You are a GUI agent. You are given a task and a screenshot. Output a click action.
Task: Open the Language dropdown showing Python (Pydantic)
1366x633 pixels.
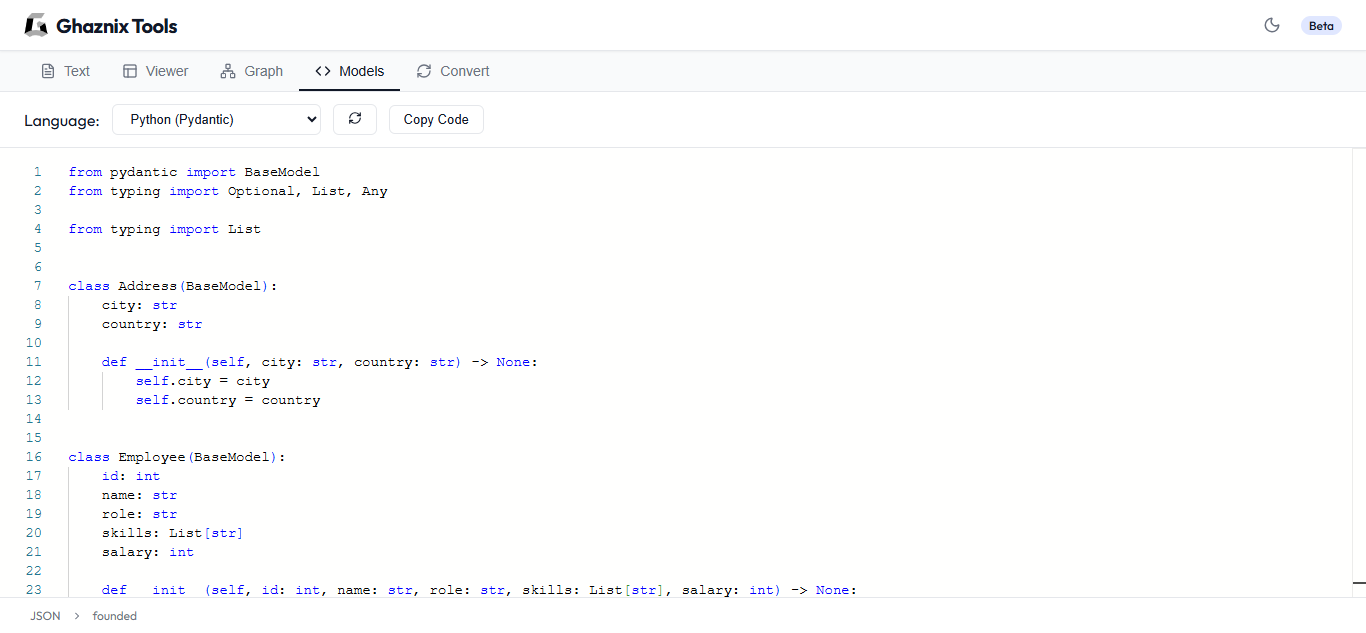pos(216,120)
